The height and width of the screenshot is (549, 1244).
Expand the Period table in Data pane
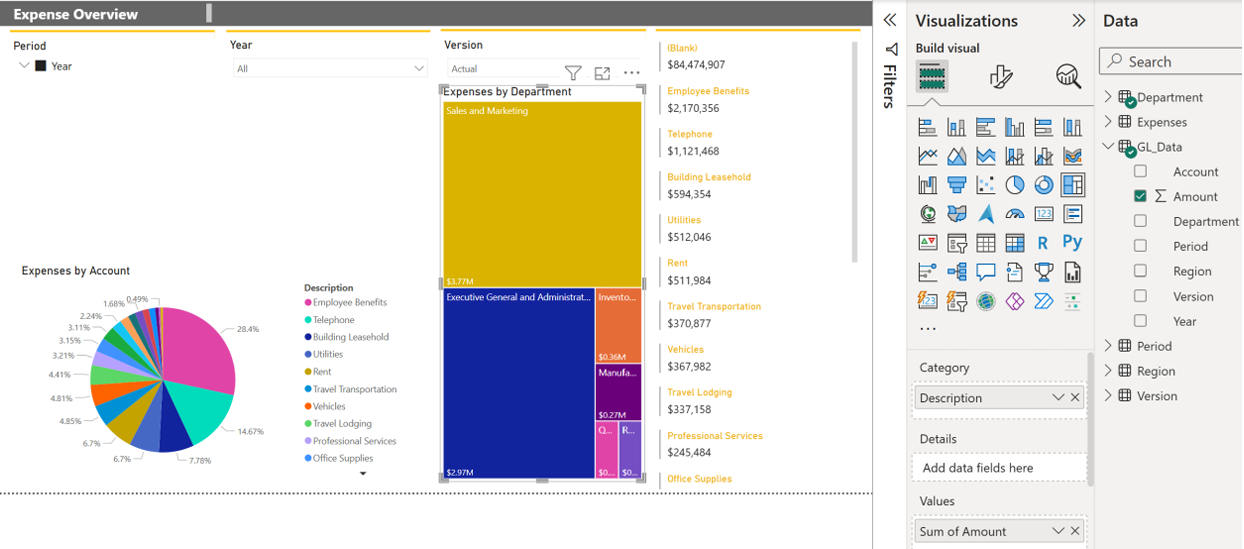1107,346
